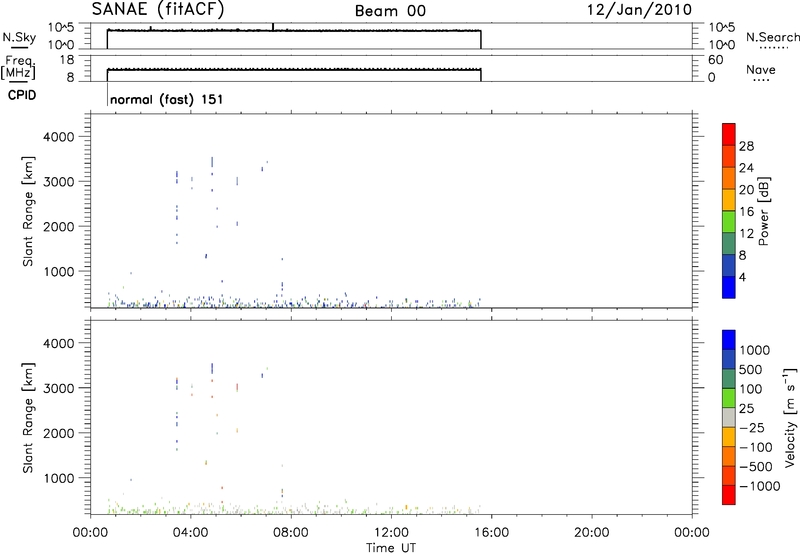Select the CPID row label
The width and height of the screenshot is (800, 554).
click(x=22, y=95)
